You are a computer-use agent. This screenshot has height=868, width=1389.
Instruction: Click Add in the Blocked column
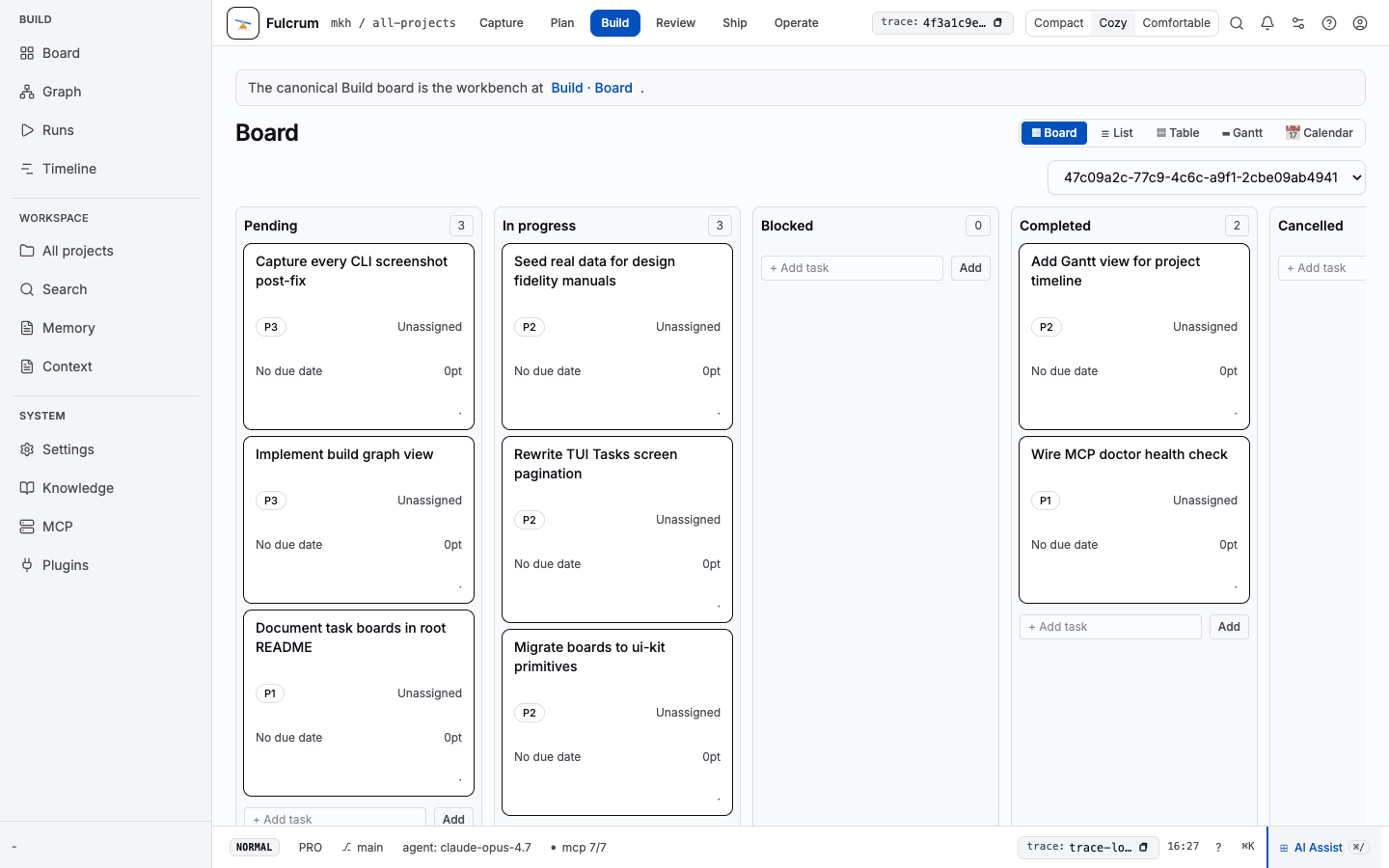tap(970, 268)
